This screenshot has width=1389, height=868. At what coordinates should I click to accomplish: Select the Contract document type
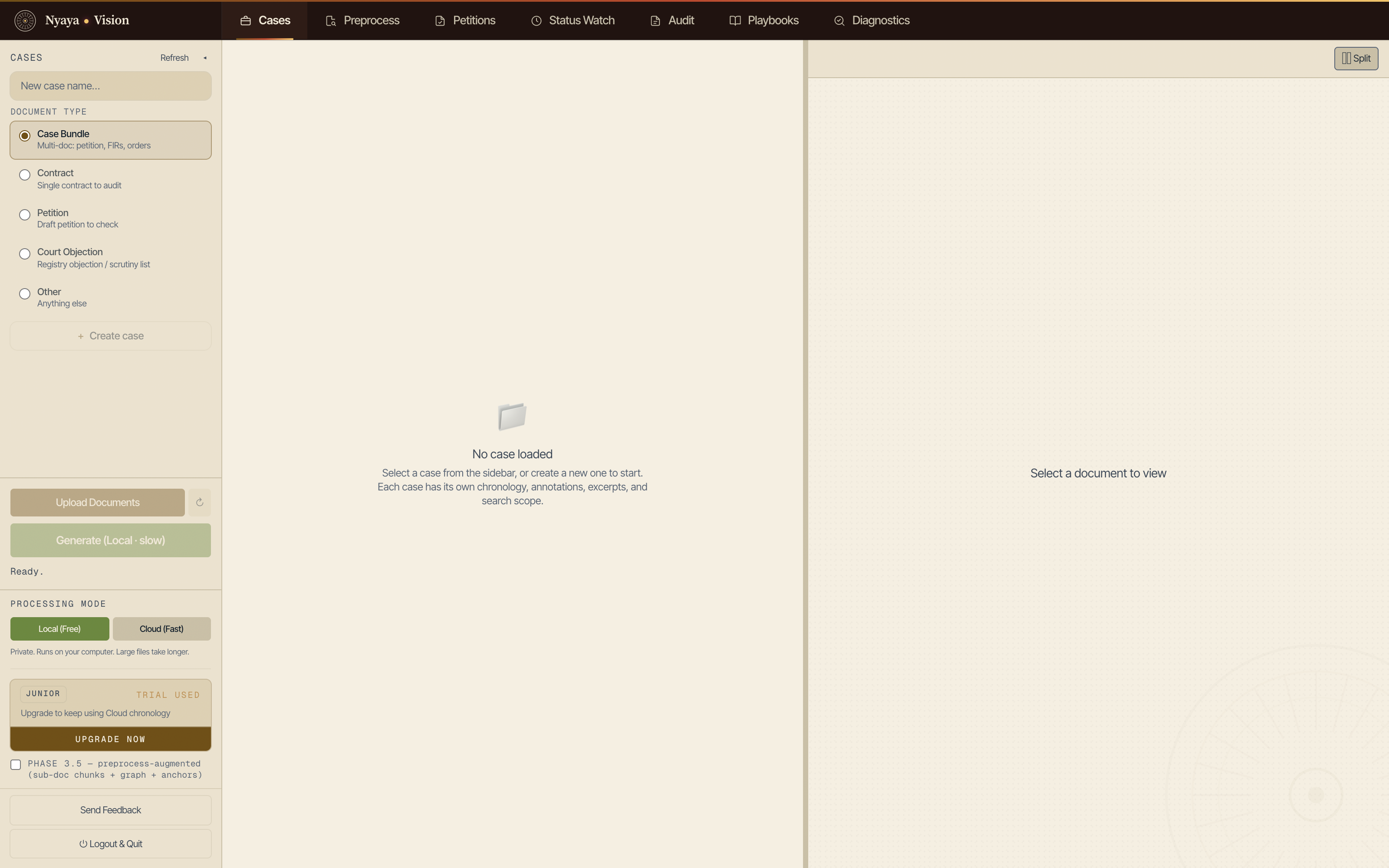click(x=111, y=179)
